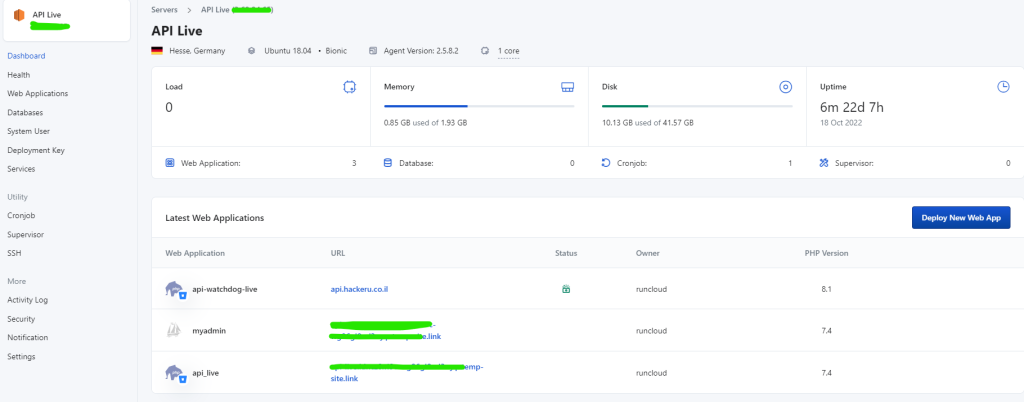Click the green SSL lock status icon
Screen dimensions: 1024x402
click(x=566, y=289)
